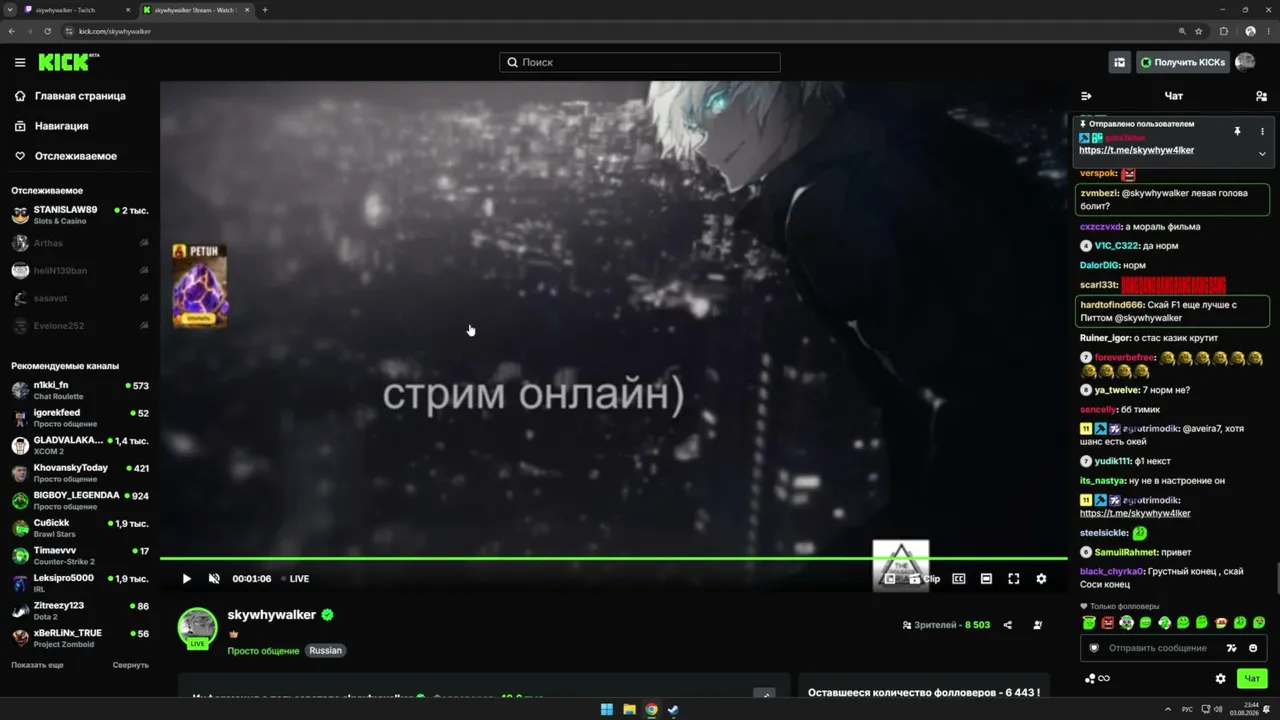The height and width of the screenshot is (720, 1280).
Task: Open pinned Telegram link t.me/skywhyw4lker
Action: [1136, 150]
